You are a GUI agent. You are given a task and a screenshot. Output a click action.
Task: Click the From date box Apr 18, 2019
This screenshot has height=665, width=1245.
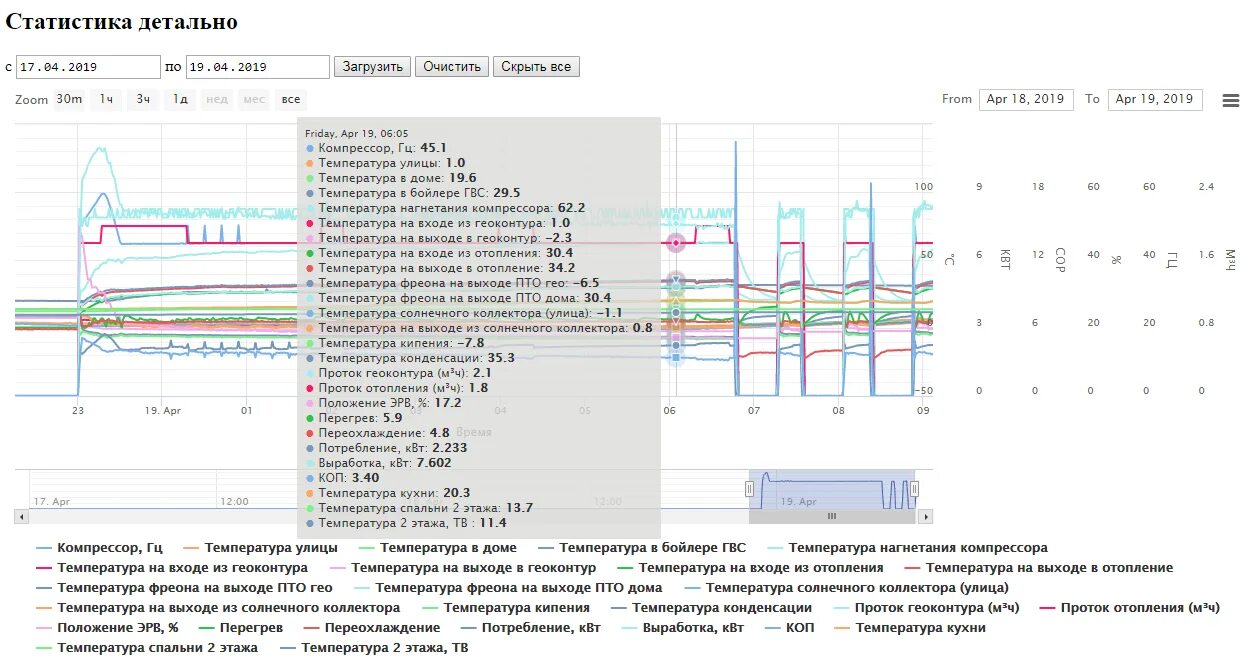(x=1025, y=99)
